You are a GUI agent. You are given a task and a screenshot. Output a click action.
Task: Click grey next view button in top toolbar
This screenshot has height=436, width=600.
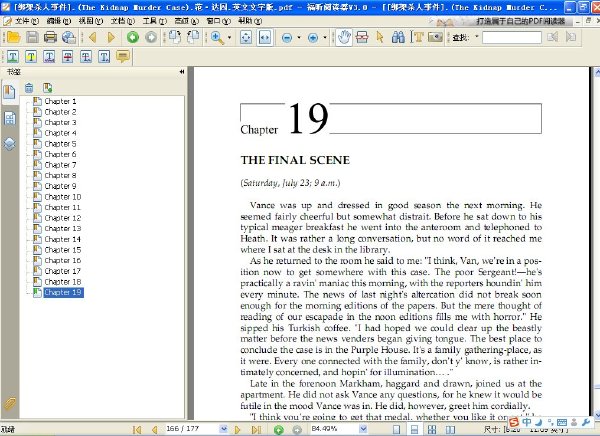(x=151, y=37)
